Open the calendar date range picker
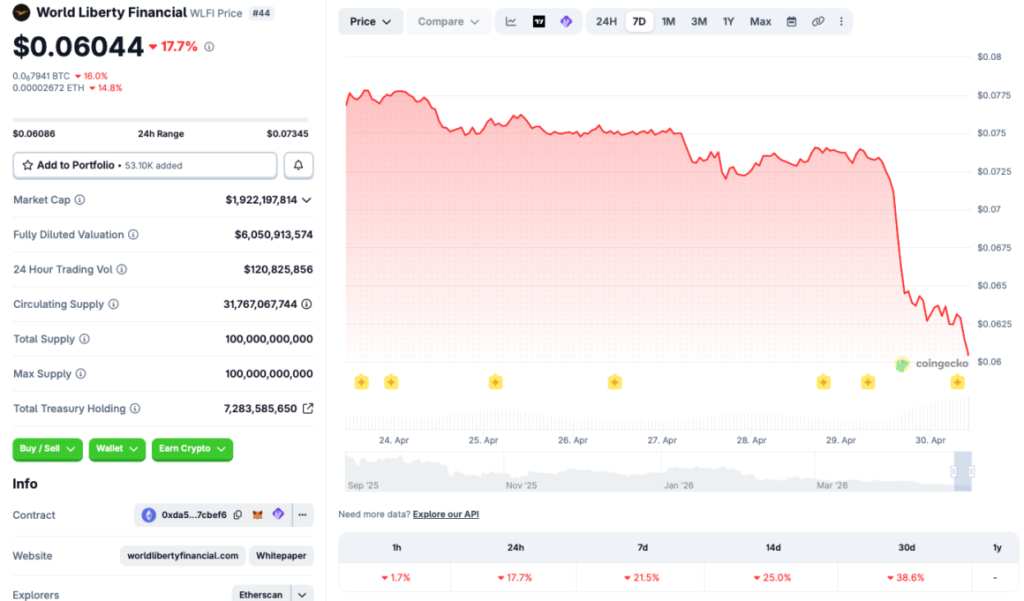1024x601 pixels. point(792,22)
